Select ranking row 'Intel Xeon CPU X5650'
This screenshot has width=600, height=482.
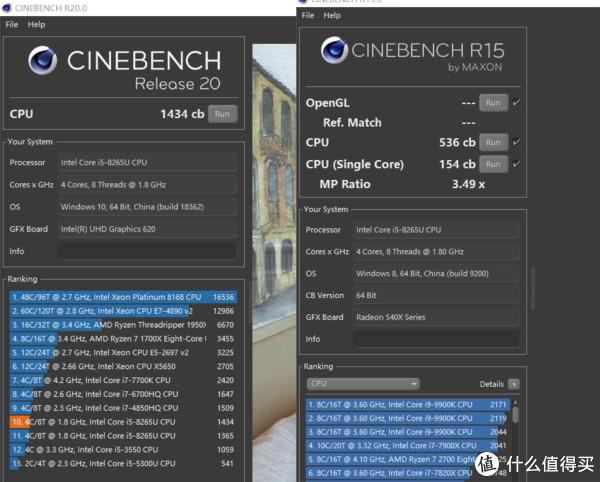[123, 366]
